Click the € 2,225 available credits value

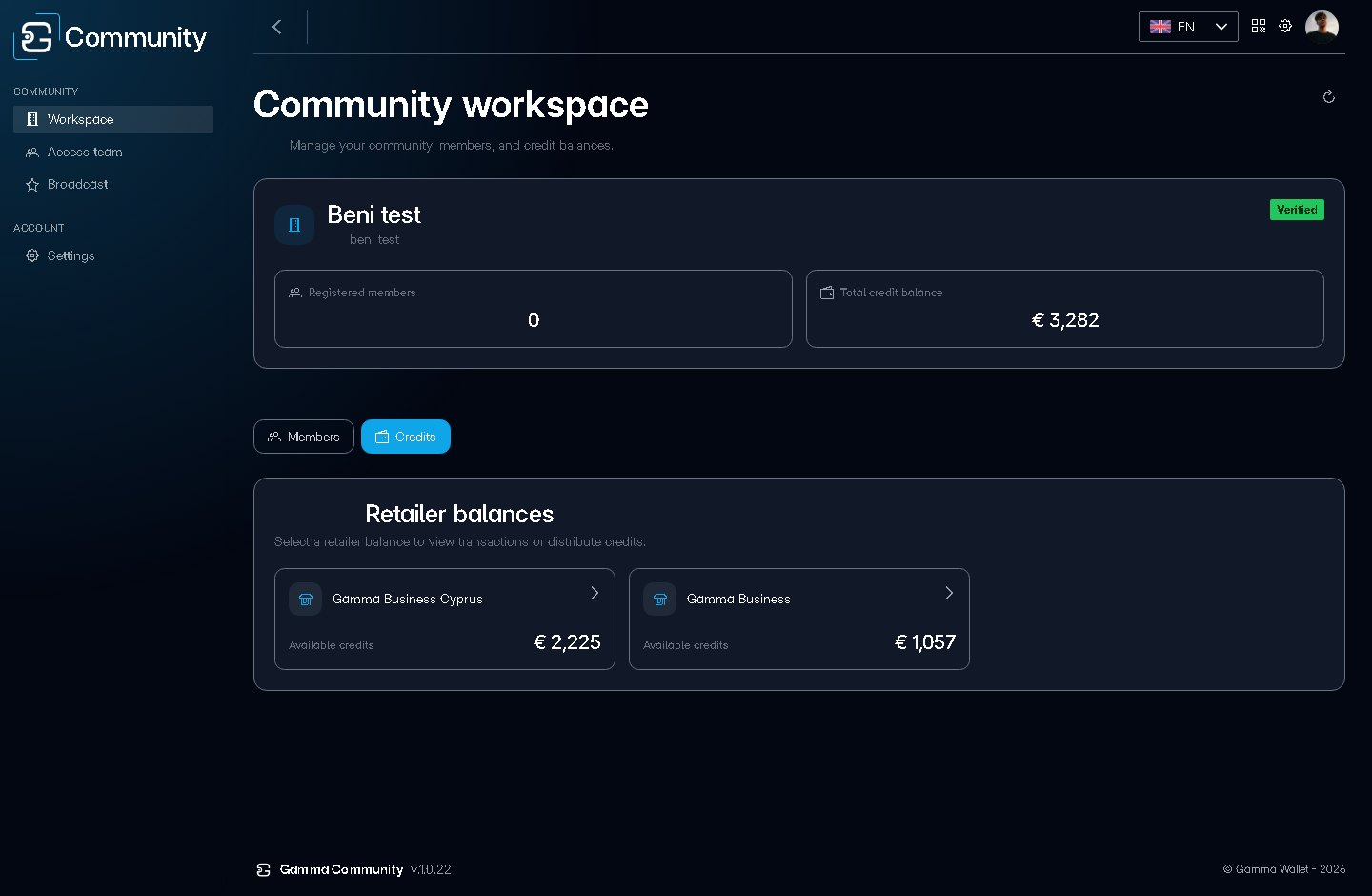(567, 642)
